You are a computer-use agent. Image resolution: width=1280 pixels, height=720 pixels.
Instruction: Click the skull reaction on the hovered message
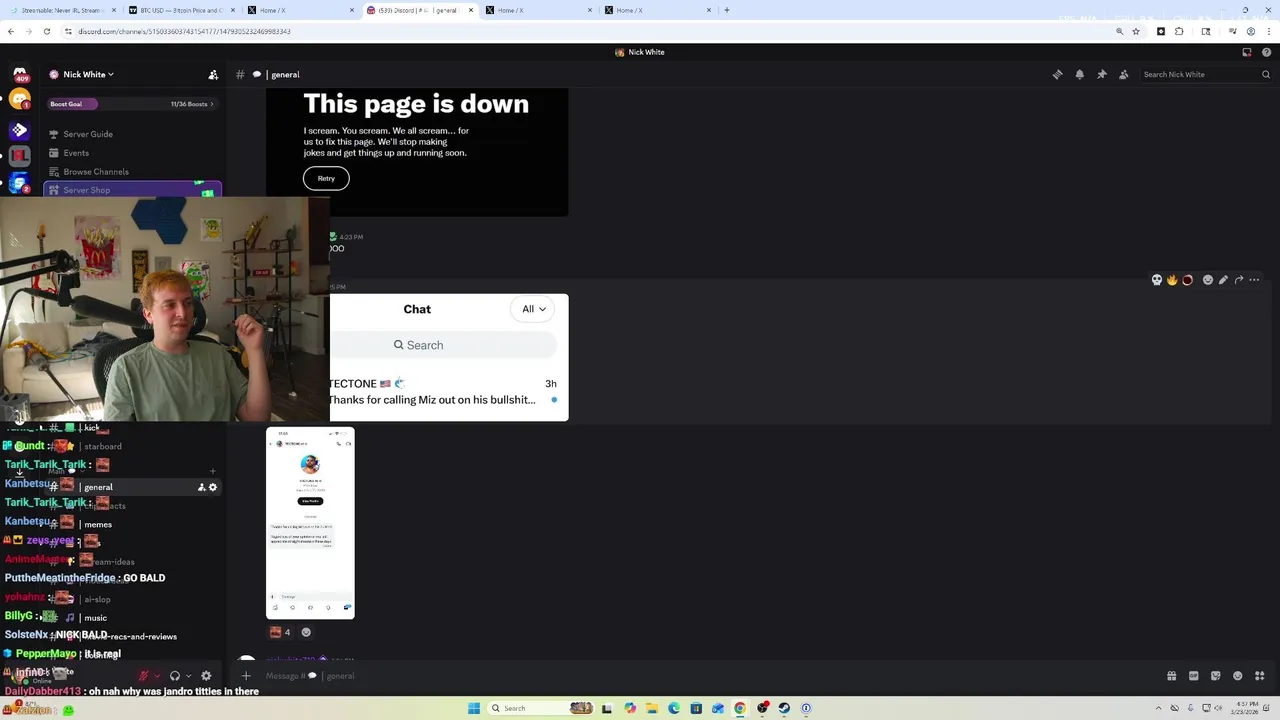[1157, 280]
